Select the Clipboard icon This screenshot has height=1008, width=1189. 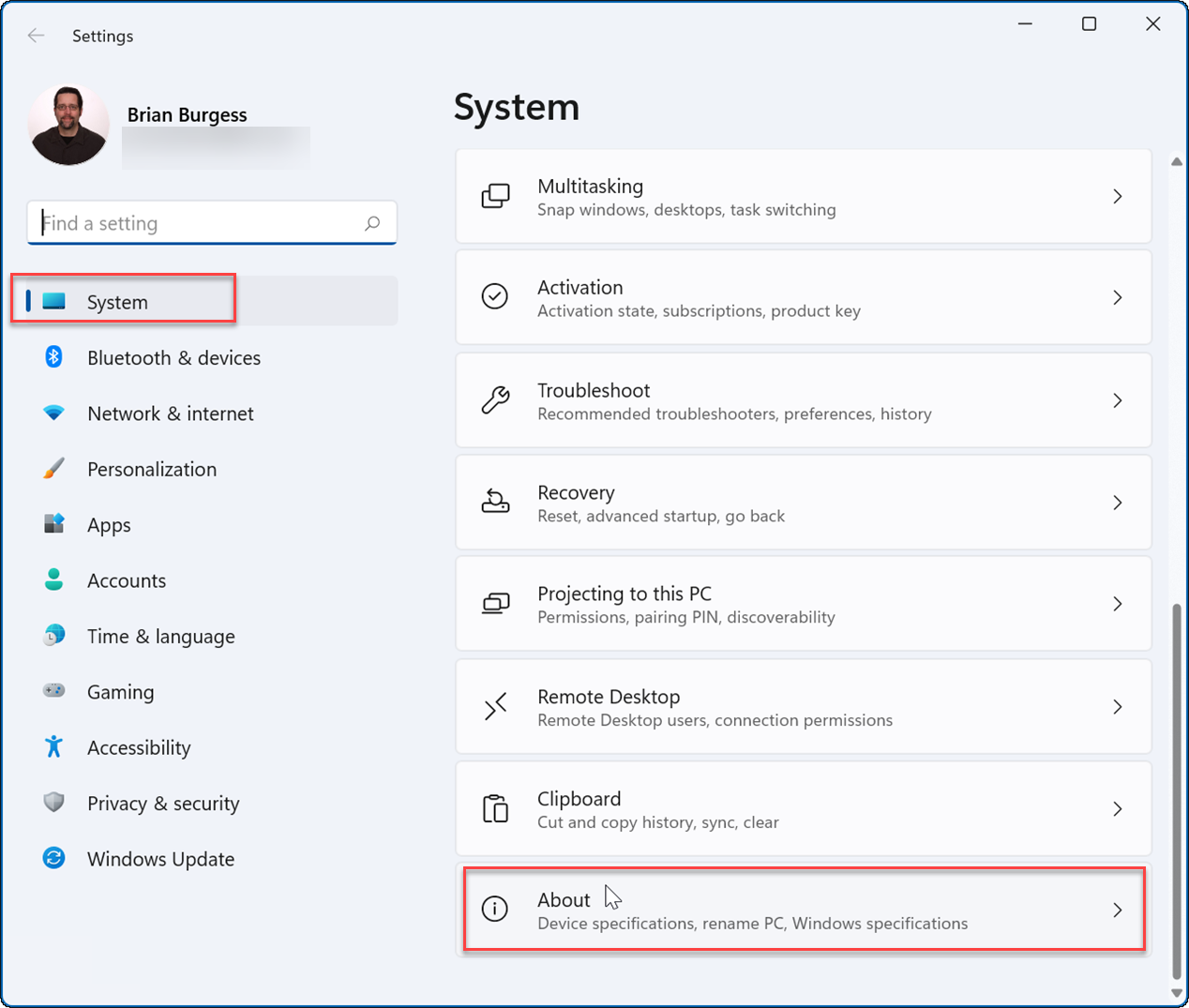[x=495, y=807]
